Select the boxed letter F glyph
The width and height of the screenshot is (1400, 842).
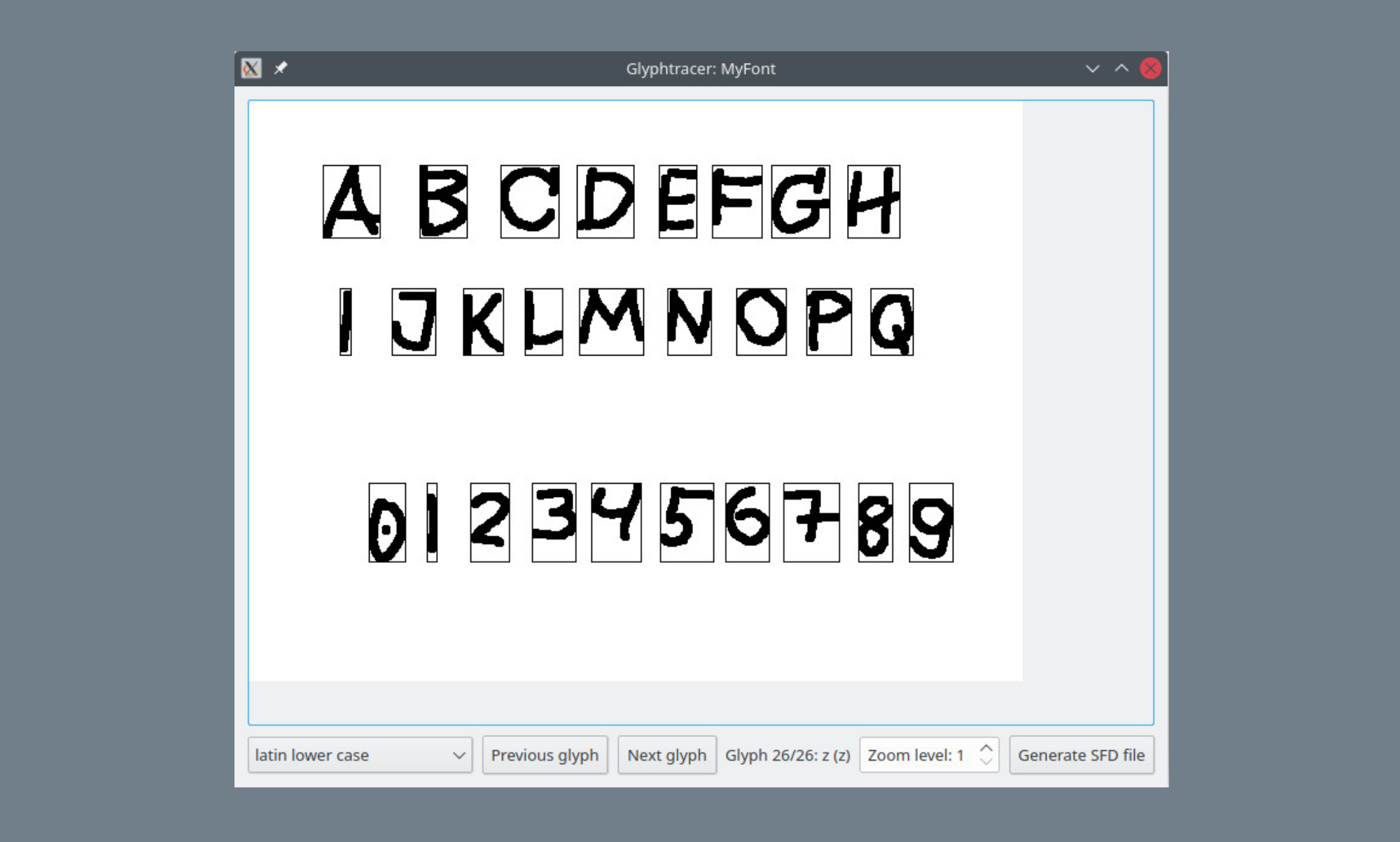[x=737, y=202]
